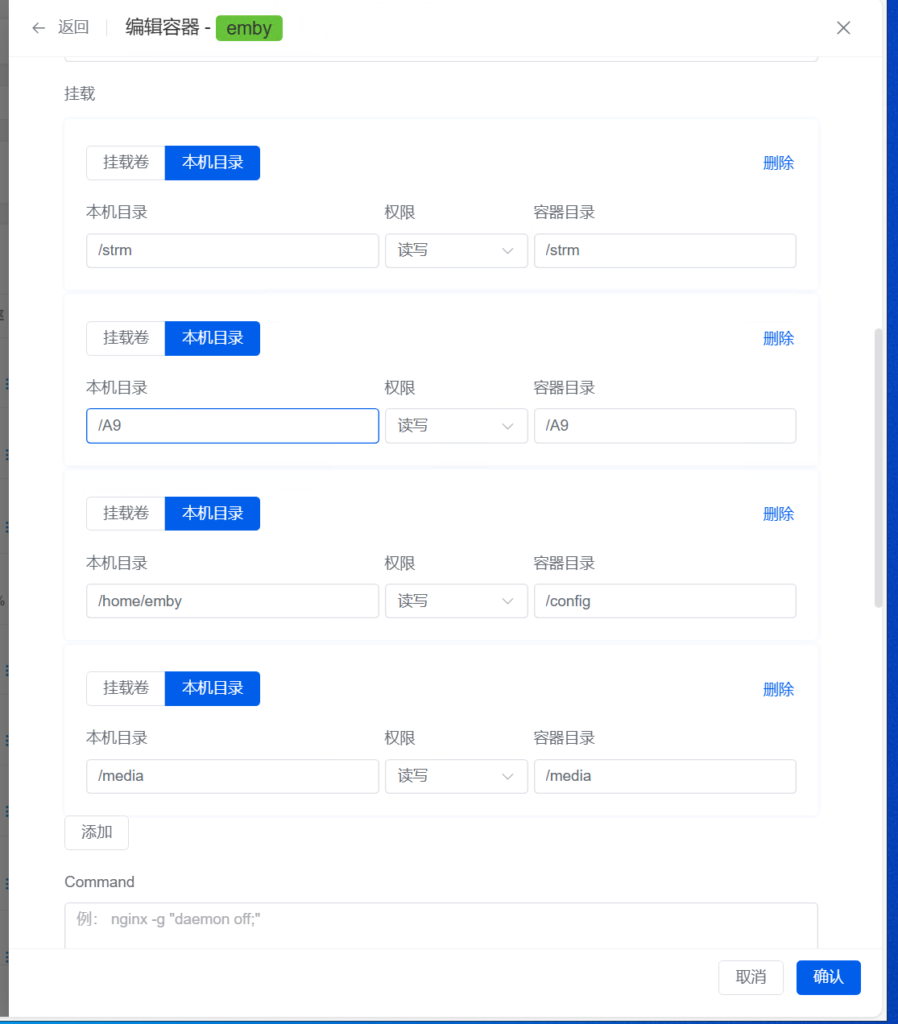This screenshot has width=898, height=1024.
Task: Select 挂载卷 tab in the /A9 mount
Action: click(125, 338)
